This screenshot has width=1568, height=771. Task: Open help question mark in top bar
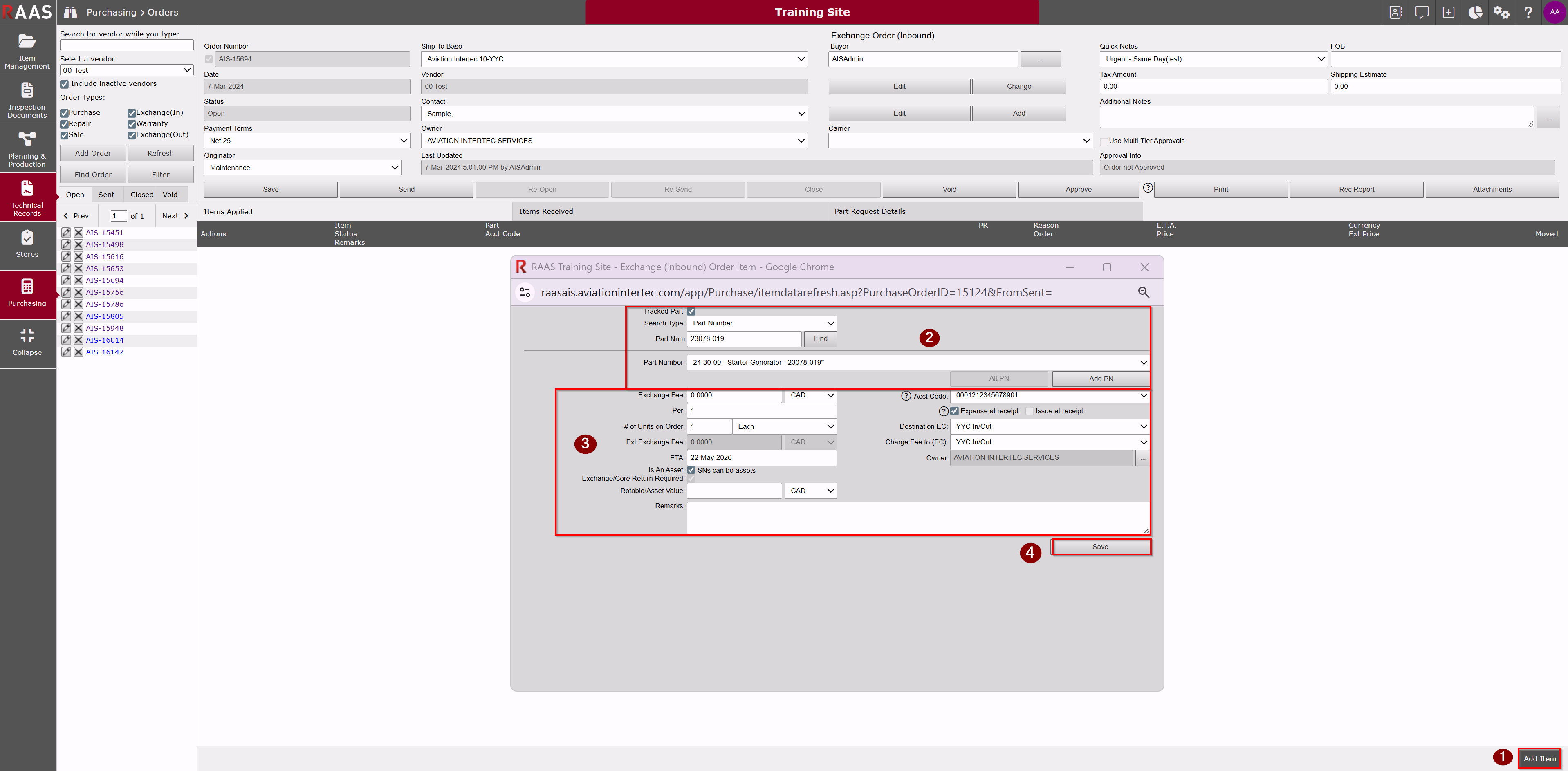1528,12
